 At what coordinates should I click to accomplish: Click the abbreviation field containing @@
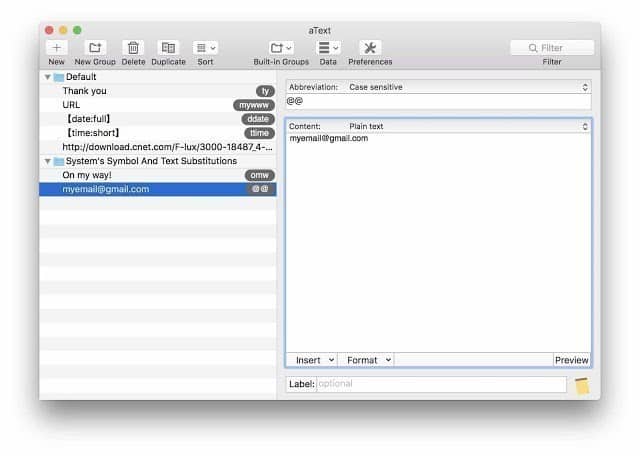438,101
